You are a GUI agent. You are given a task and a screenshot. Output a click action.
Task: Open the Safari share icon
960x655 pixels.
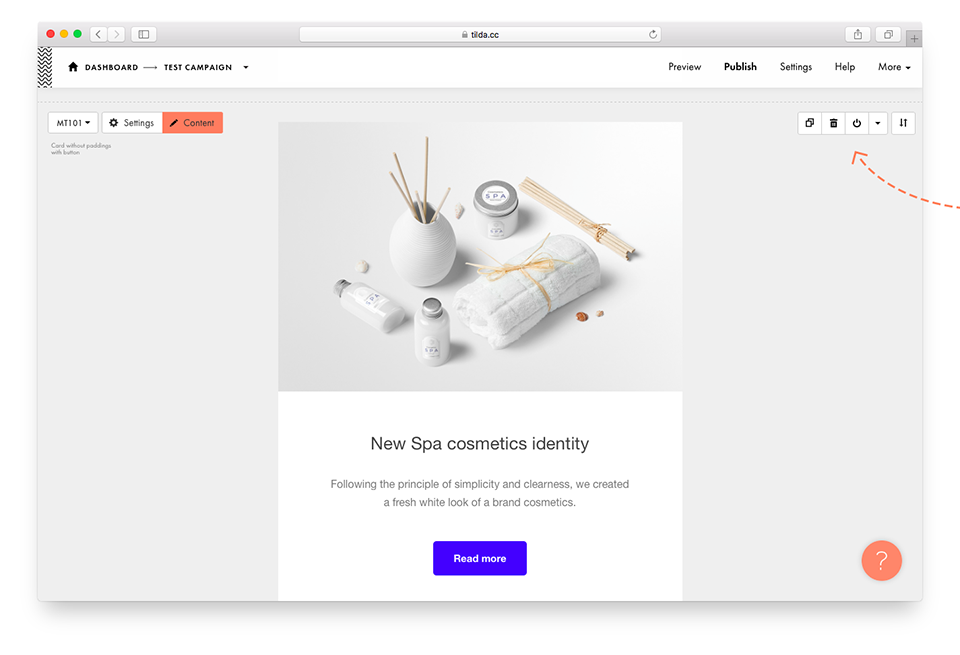(x=858, y=34)
